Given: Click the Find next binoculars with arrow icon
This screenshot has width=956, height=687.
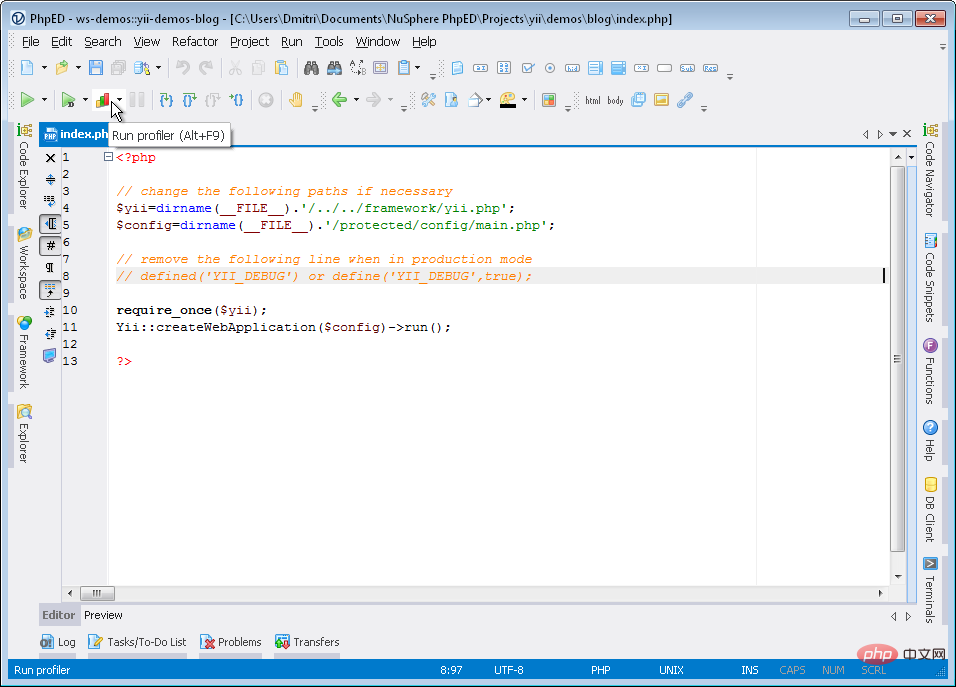Looking at the screenshot, I should [334, 68].
